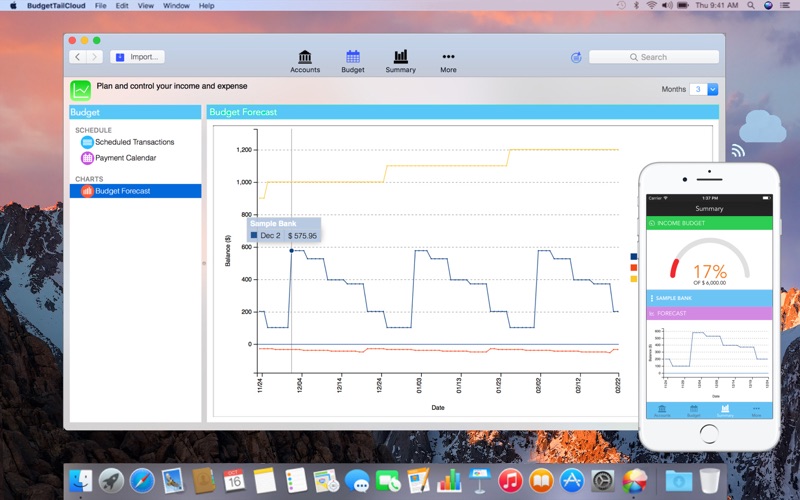Switch to the Budget toolbar view
Screen dimensions: 800x500
pyautogui.click(x=353, y=61)
